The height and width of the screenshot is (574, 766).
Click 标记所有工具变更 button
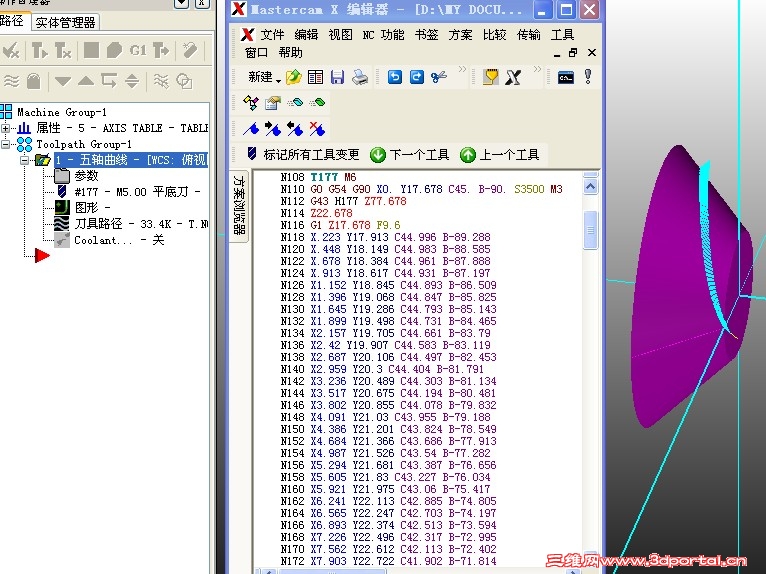[x=302, y=155]
